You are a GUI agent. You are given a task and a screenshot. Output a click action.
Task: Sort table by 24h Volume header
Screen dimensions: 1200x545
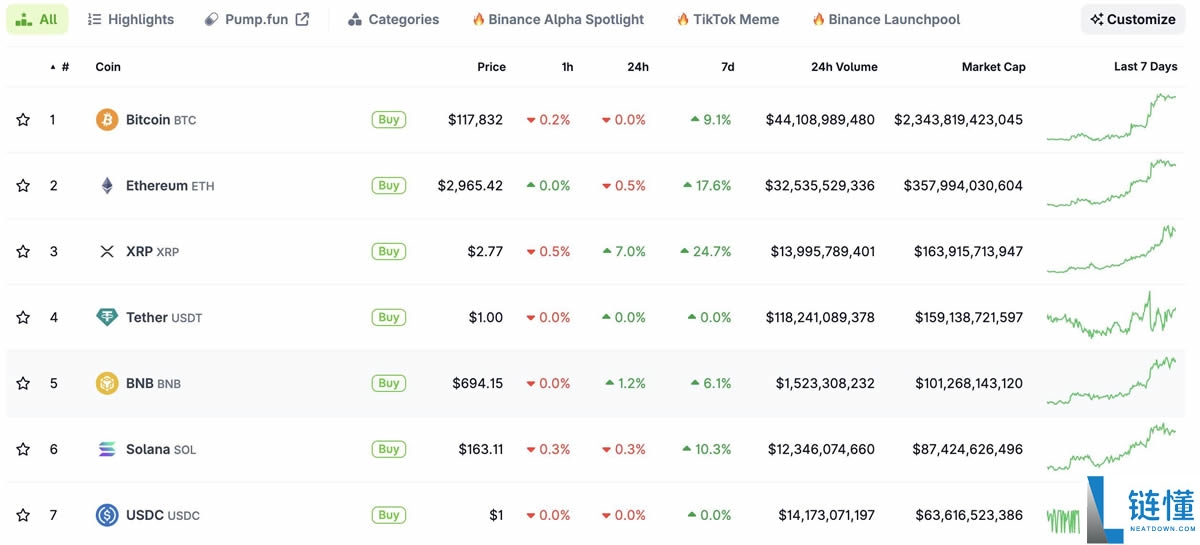[x=844, y=67]
